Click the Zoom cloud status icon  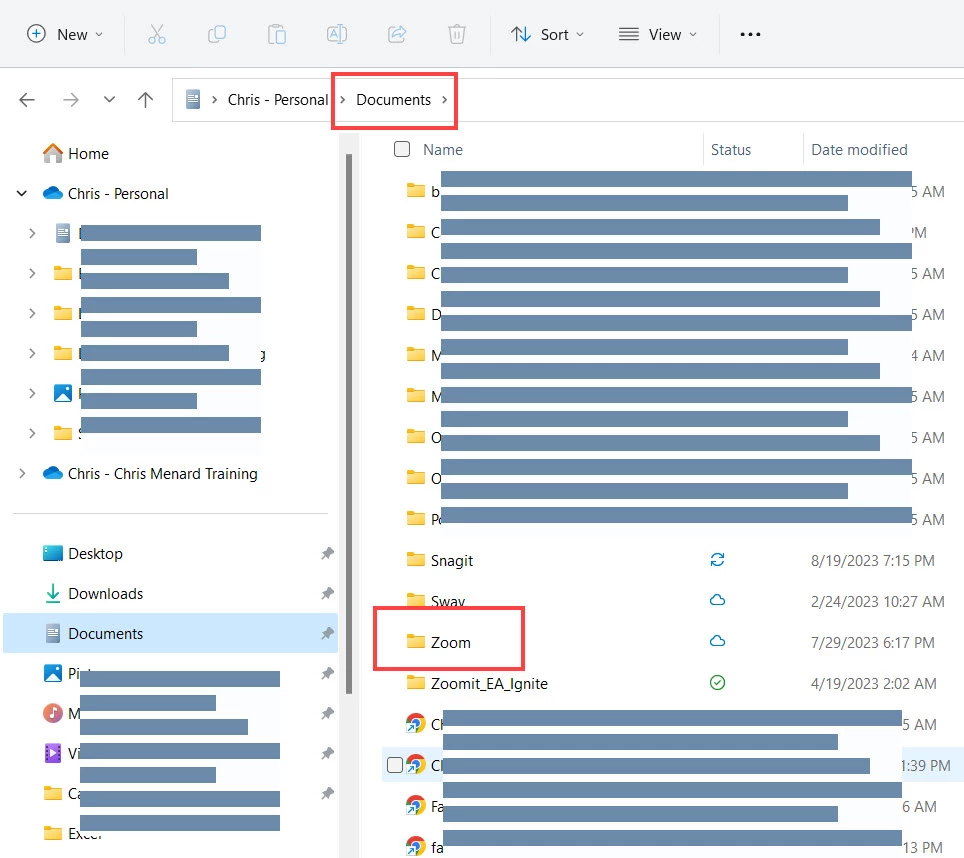click(x=717, y=642)
